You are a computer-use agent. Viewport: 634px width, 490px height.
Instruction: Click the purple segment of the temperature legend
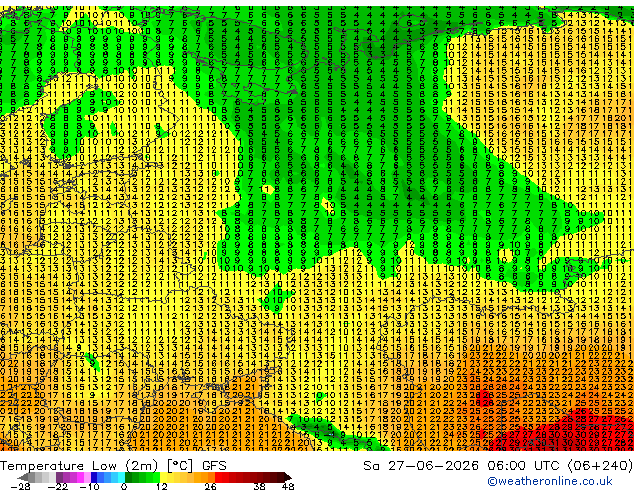pos(73,477)
